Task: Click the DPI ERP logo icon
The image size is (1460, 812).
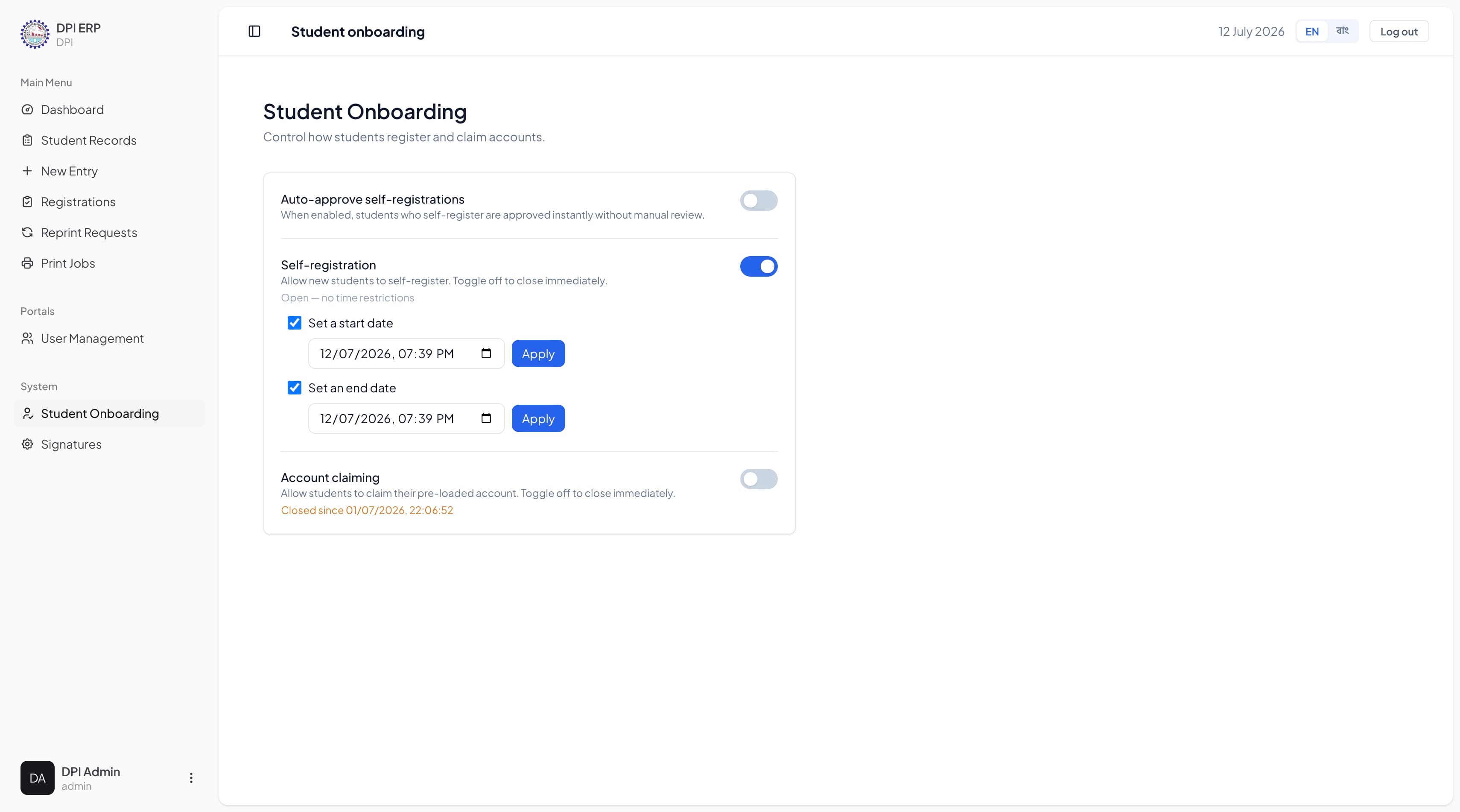Action: tap(35, 34)
